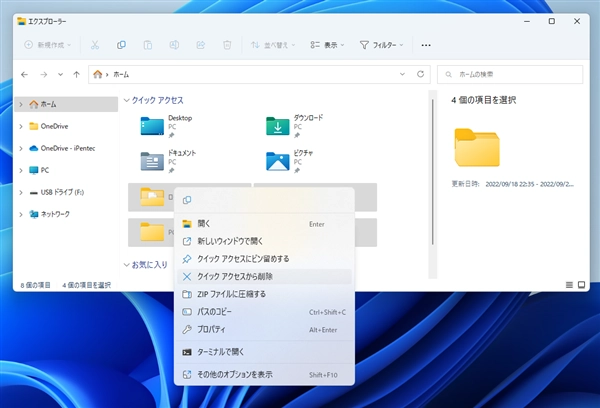The image size is (600, 408).
Task: Click the Cut scissors icon in toolbar
Action: (x=95, y=45)
